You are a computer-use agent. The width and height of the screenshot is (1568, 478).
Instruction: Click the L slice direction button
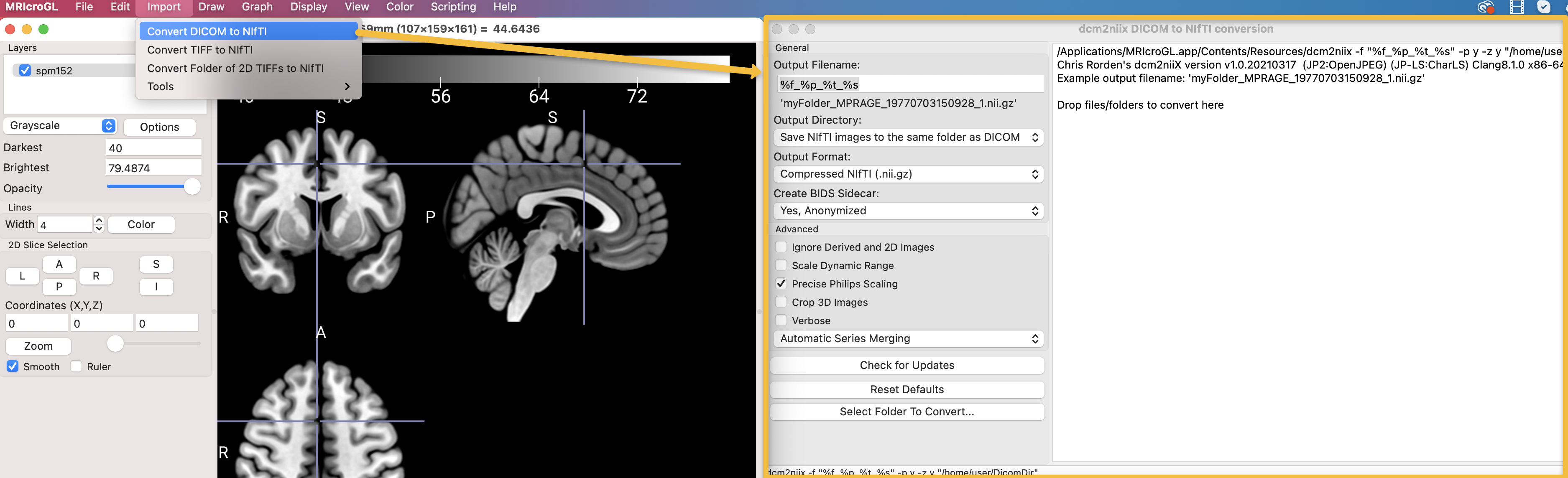[x=23, y=276]
